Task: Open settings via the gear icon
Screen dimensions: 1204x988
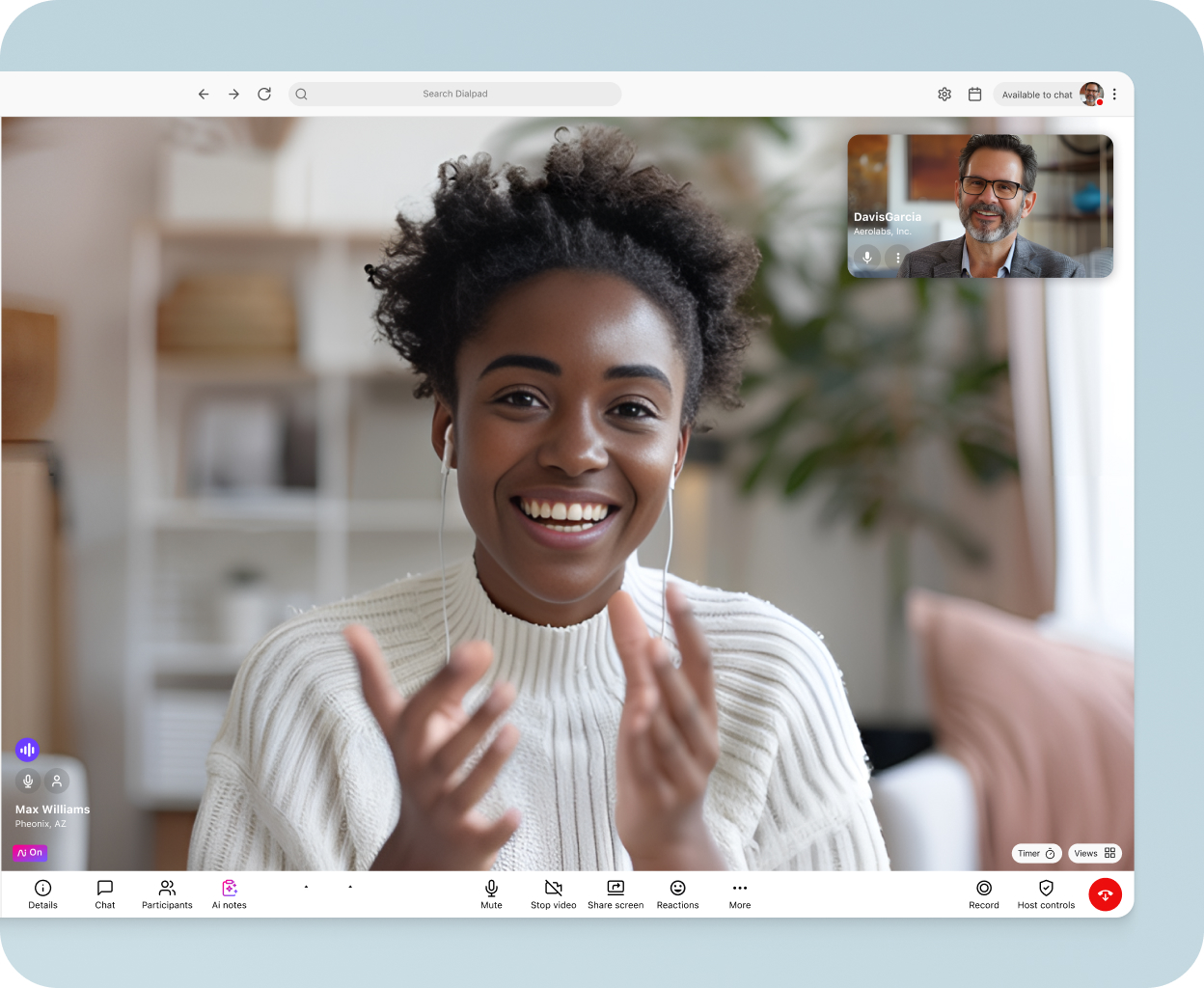Action: 944,95
